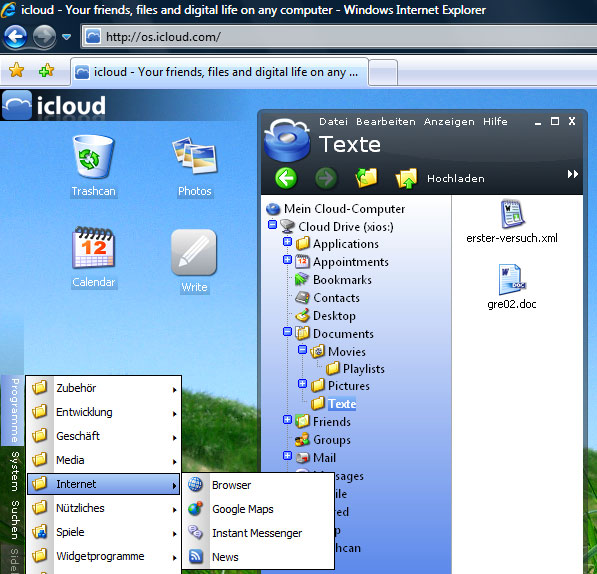Image resolution: width=597 pixels, height=574 pixels.
Task: Click the Bookmarks icon in the tree
Action: pos(302,279)
